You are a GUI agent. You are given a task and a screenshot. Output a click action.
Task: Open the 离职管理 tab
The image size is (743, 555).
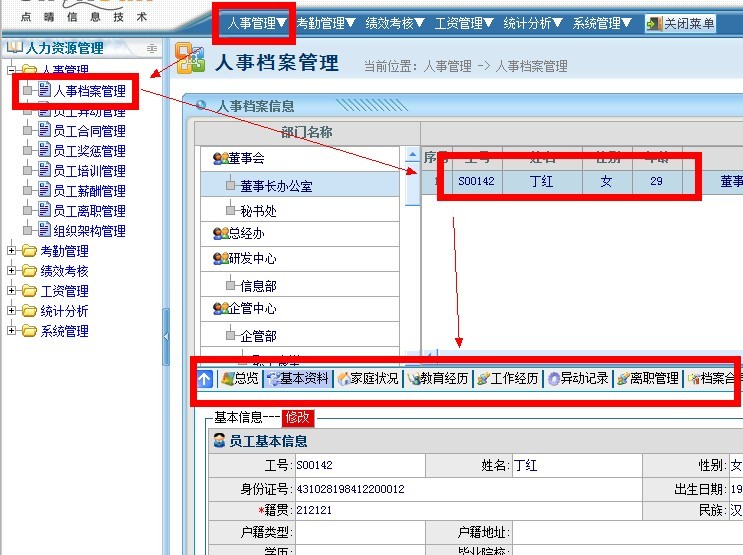649,379
